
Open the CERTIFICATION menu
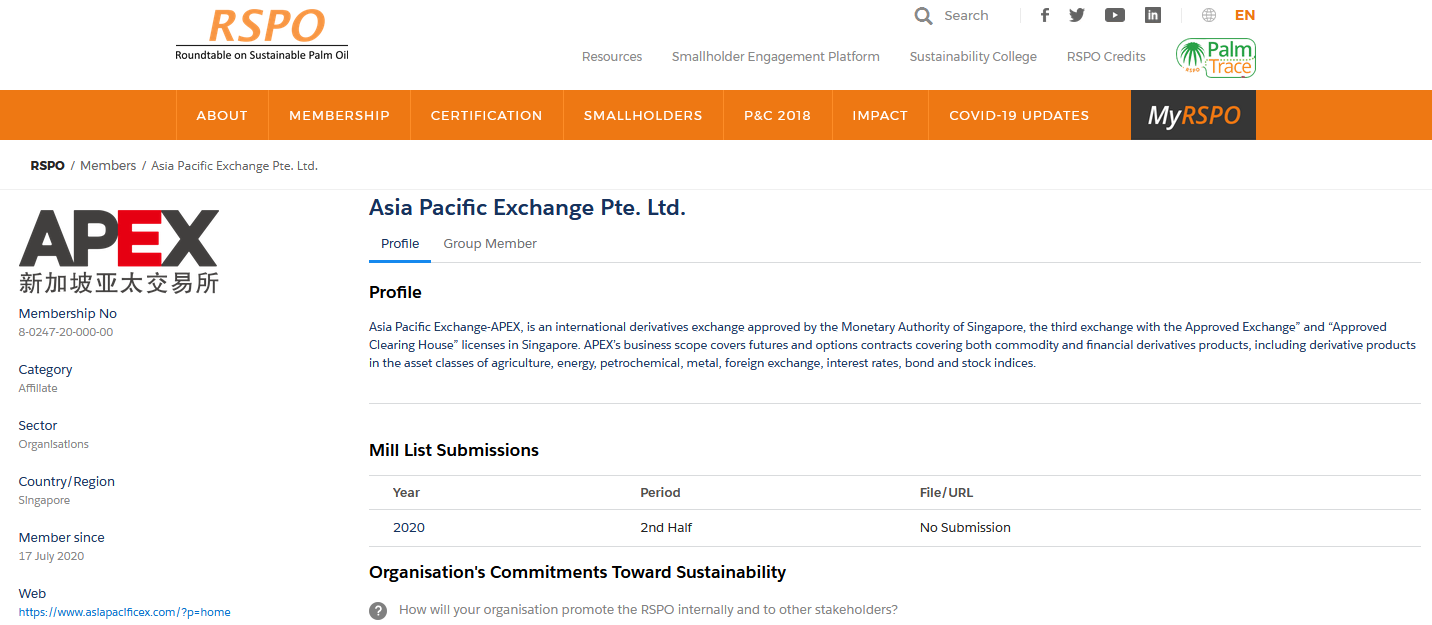point(486,115)
